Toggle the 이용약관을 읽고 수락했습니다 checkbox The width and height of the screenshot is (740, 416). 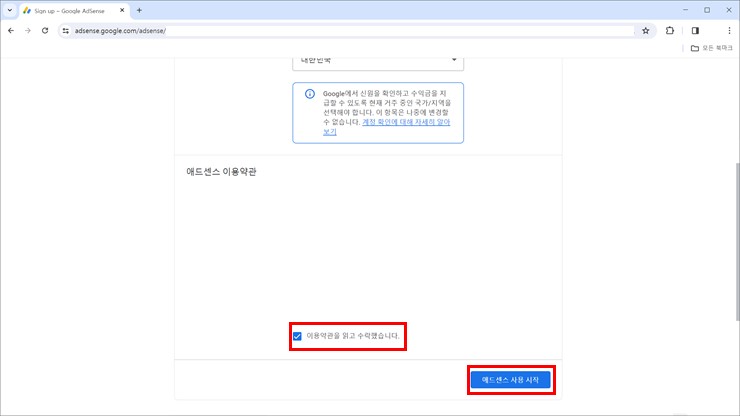click(x=297, y=336)
